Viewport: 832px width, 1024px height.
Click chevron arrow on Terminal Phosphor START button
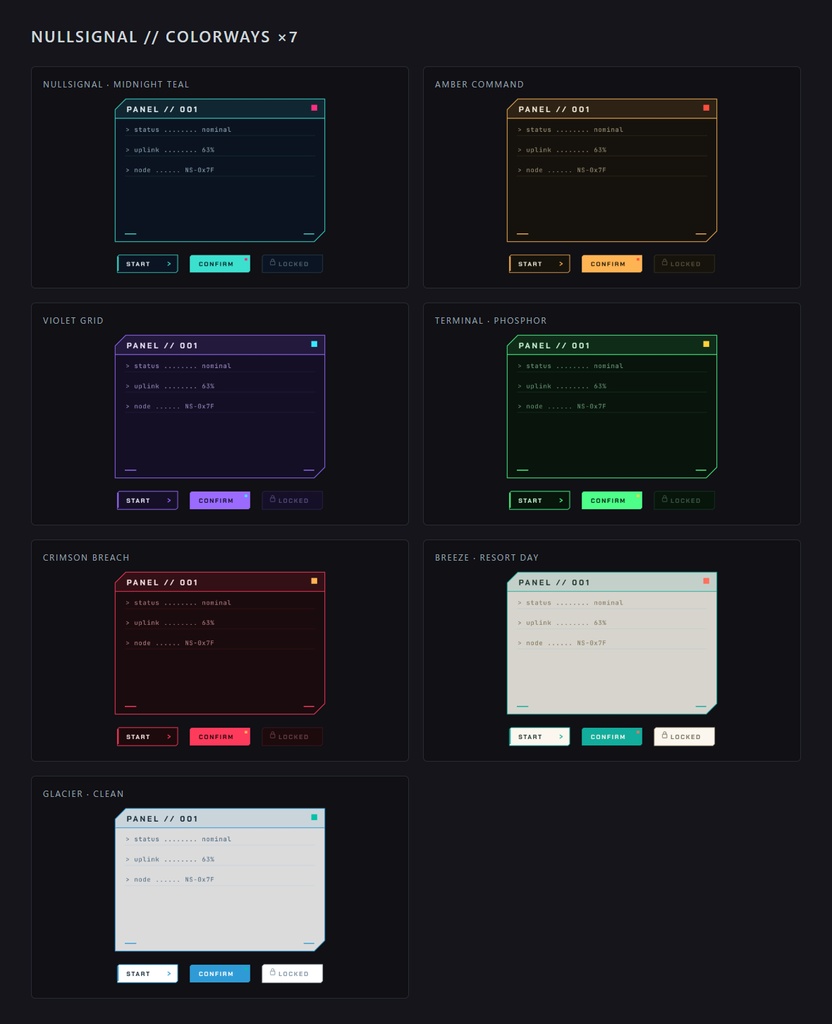click(560, 500)
